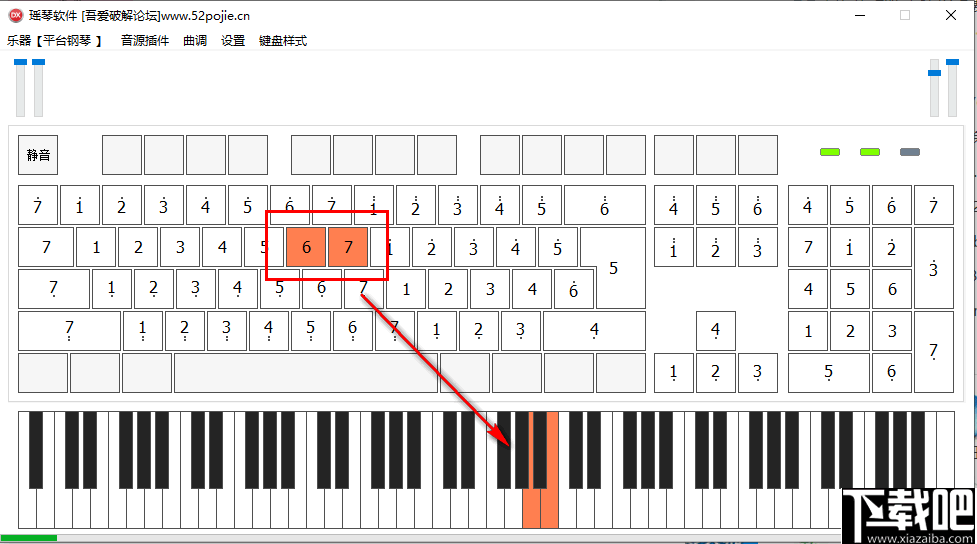Click the highlighted orange key labeled 6

tap(306, 247)
